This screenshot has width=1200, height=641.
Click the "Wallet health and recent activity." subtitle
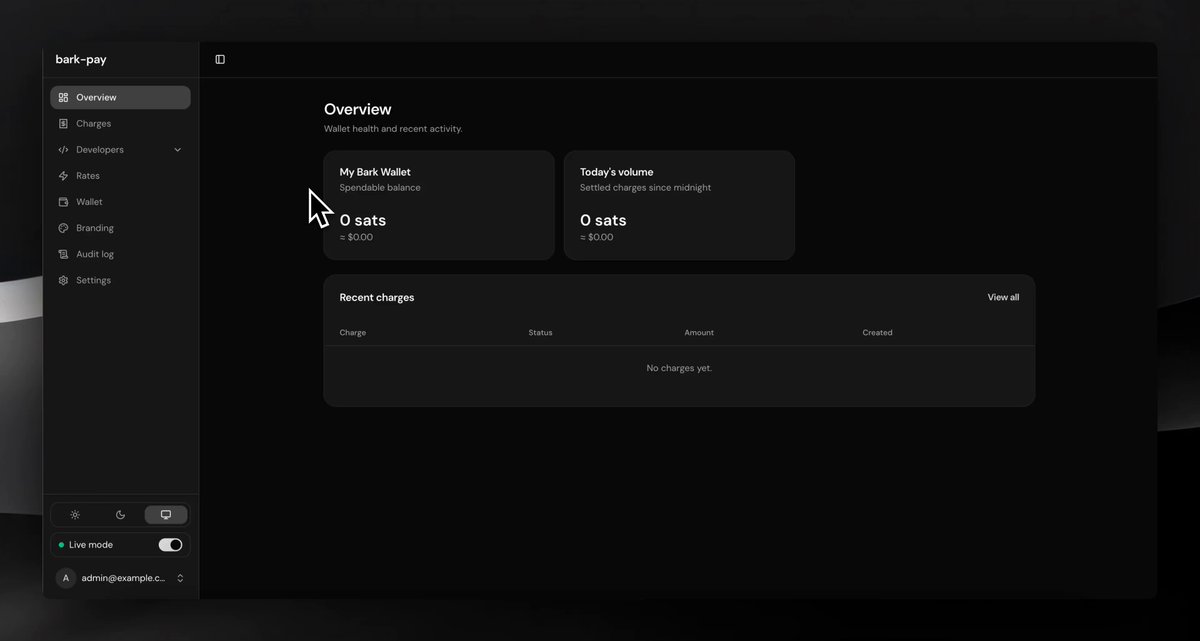point(393,129)
